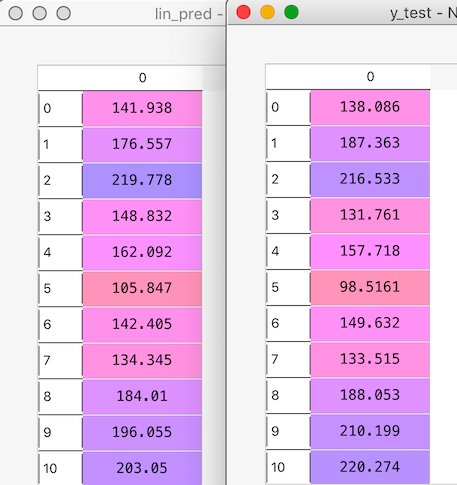Select row header 8 in lin_pred table

60,396
